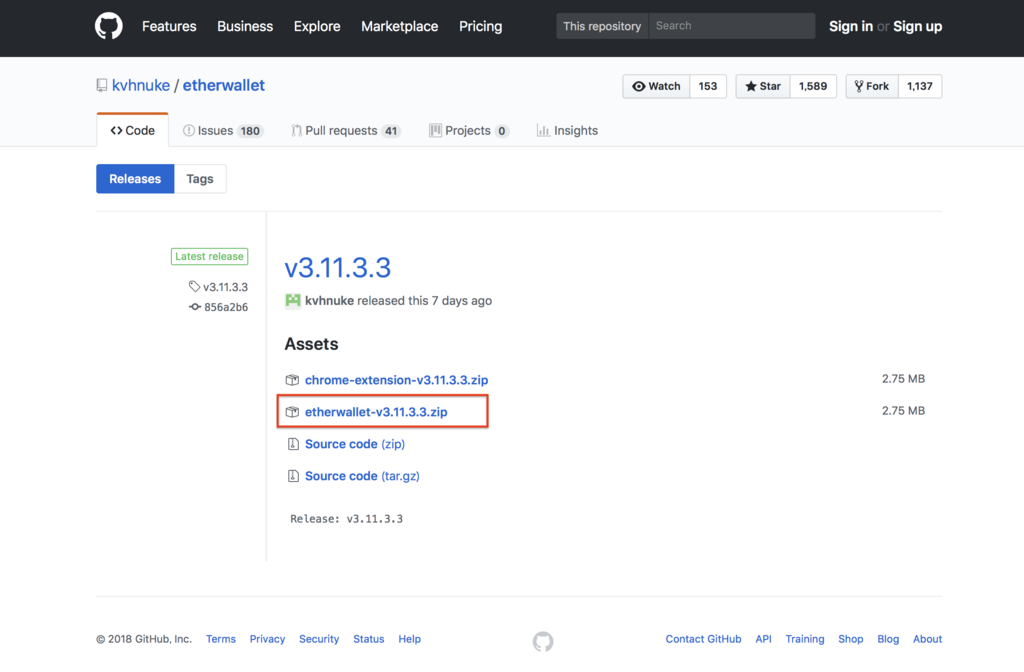Click the commit icon next to 856a2b6
The height and width of the screenshot is (672, 1024).
(195, 306)
